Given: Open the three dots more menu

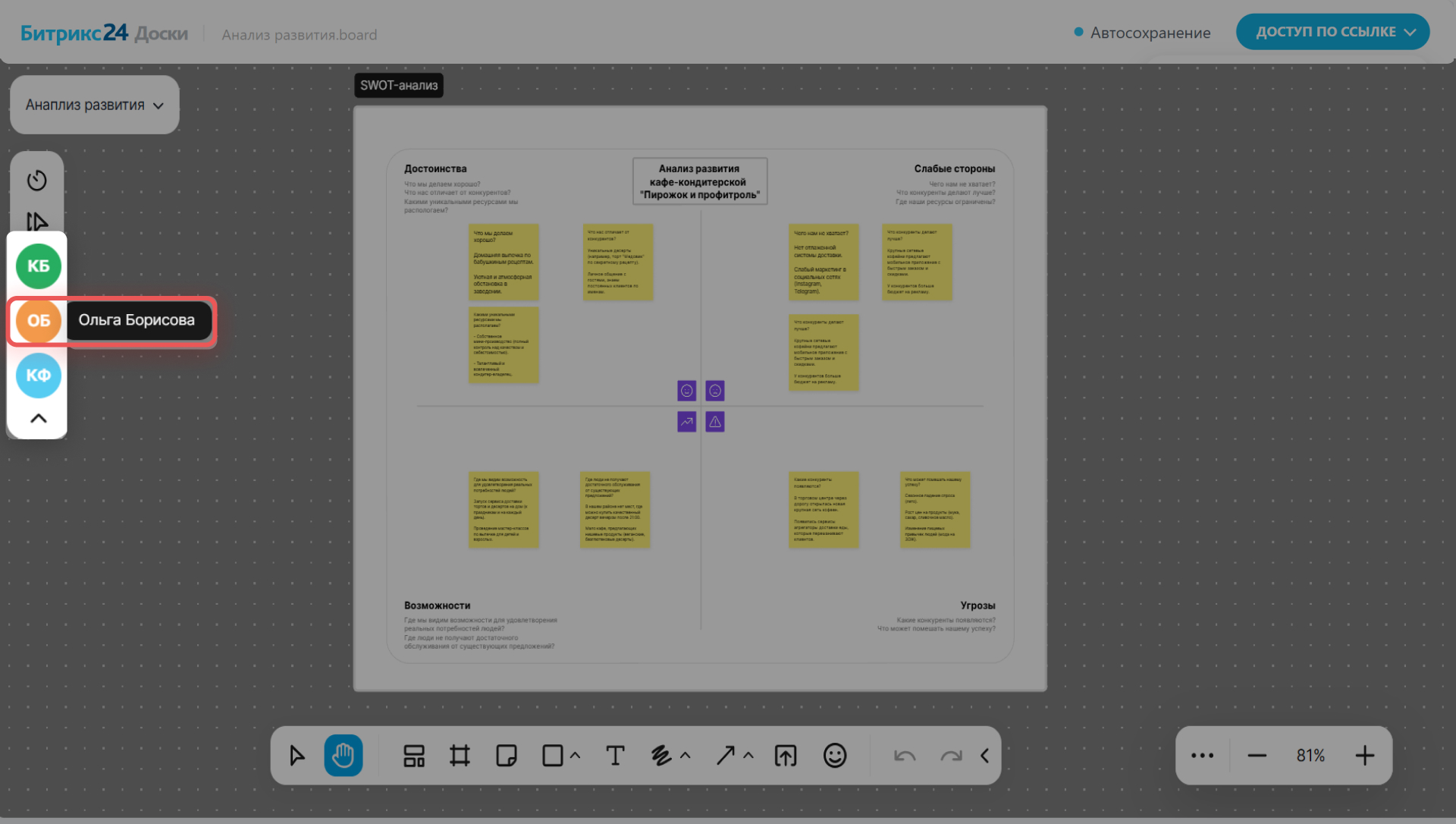Looking at the screenshot, I should [1202, 756].
